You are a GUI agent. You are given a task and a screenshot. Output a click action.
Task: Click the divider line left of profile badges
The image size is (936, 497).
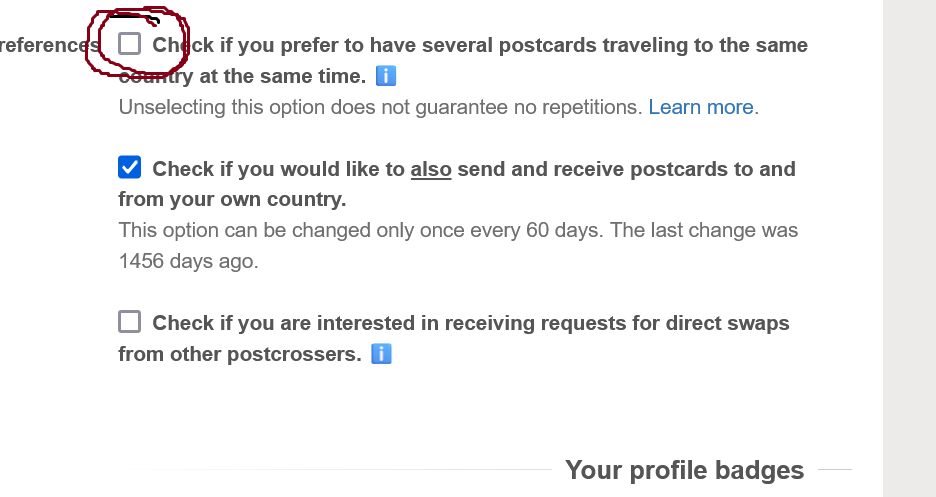point(350,469)
